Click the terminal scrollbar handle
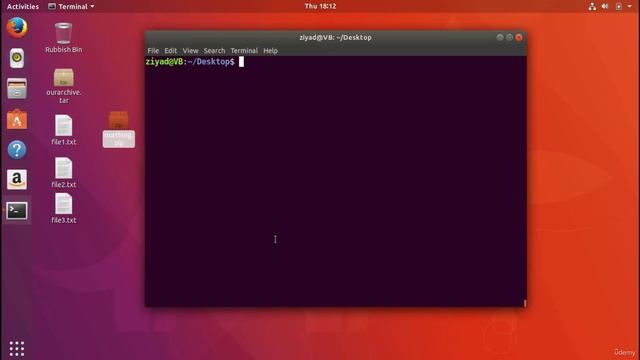The image size is (640, 360). [525, 303]
